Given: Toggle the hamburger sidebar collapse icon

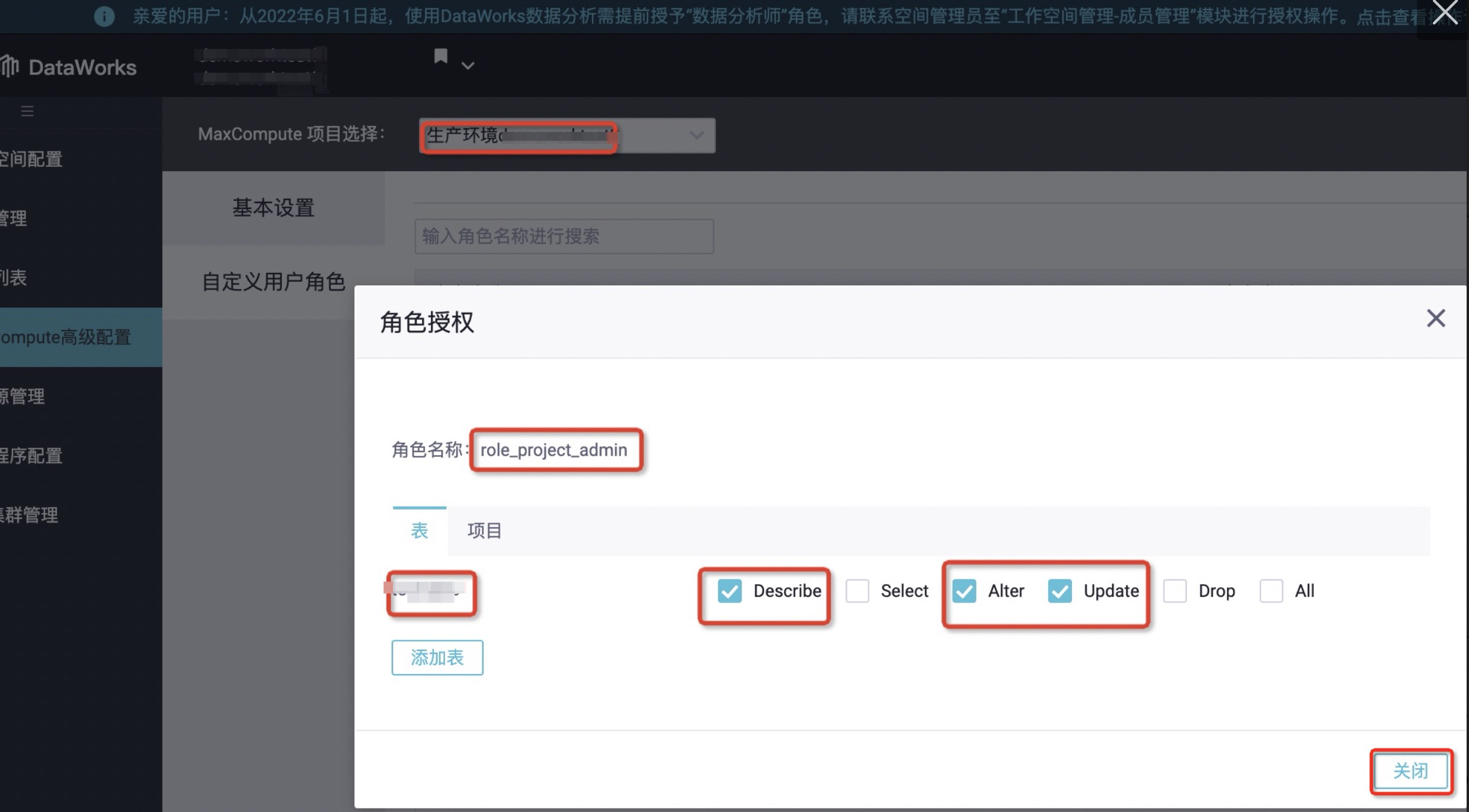Looking at the screenshot, I should [x=27, y=111].
